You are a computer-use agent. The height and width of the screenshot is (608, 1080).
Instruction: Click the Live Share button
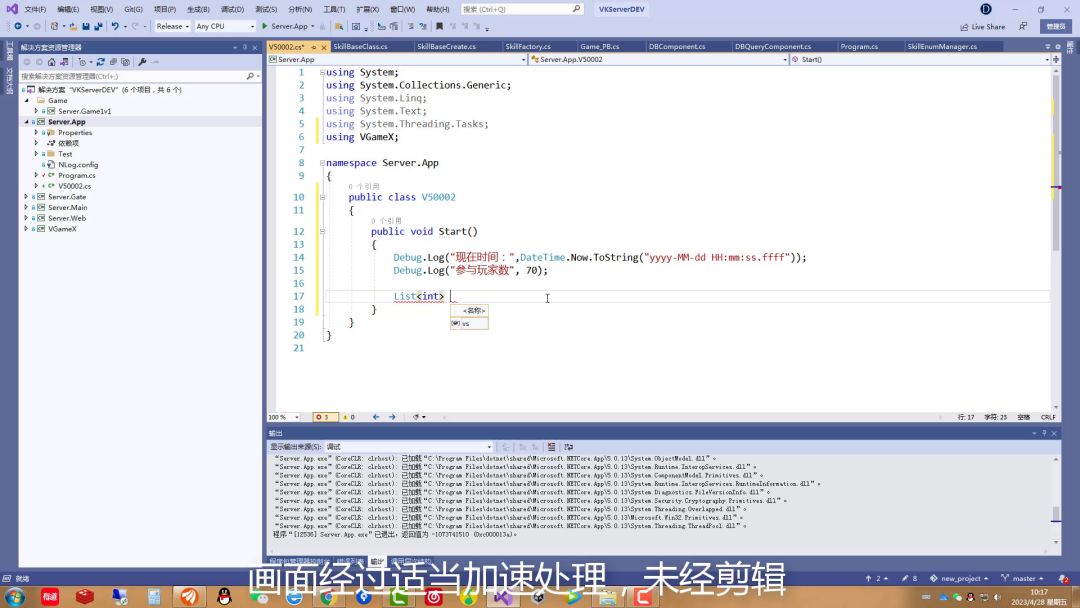pos(983,27)
